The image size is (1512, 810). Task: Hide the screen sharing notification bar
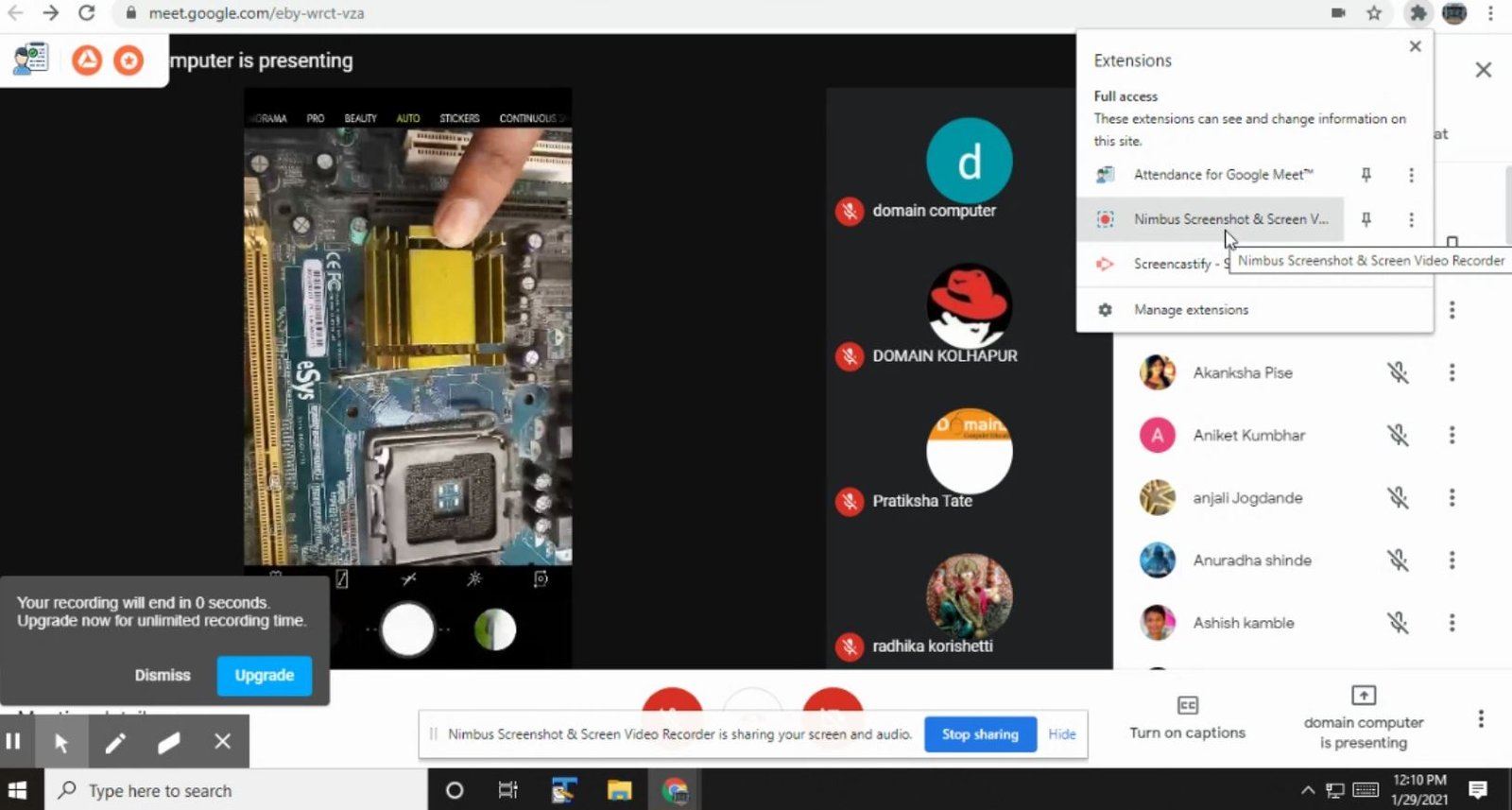pos(1061,734)
